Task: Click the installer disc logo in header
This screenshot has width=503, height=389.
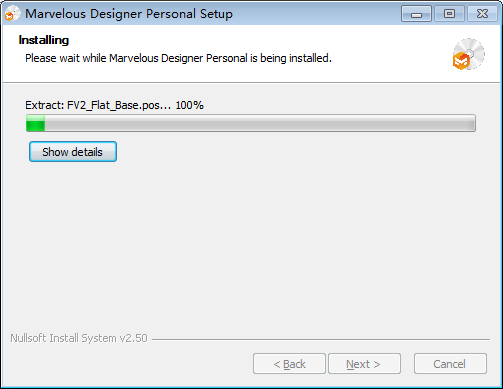Action: [x=468, y=54]
